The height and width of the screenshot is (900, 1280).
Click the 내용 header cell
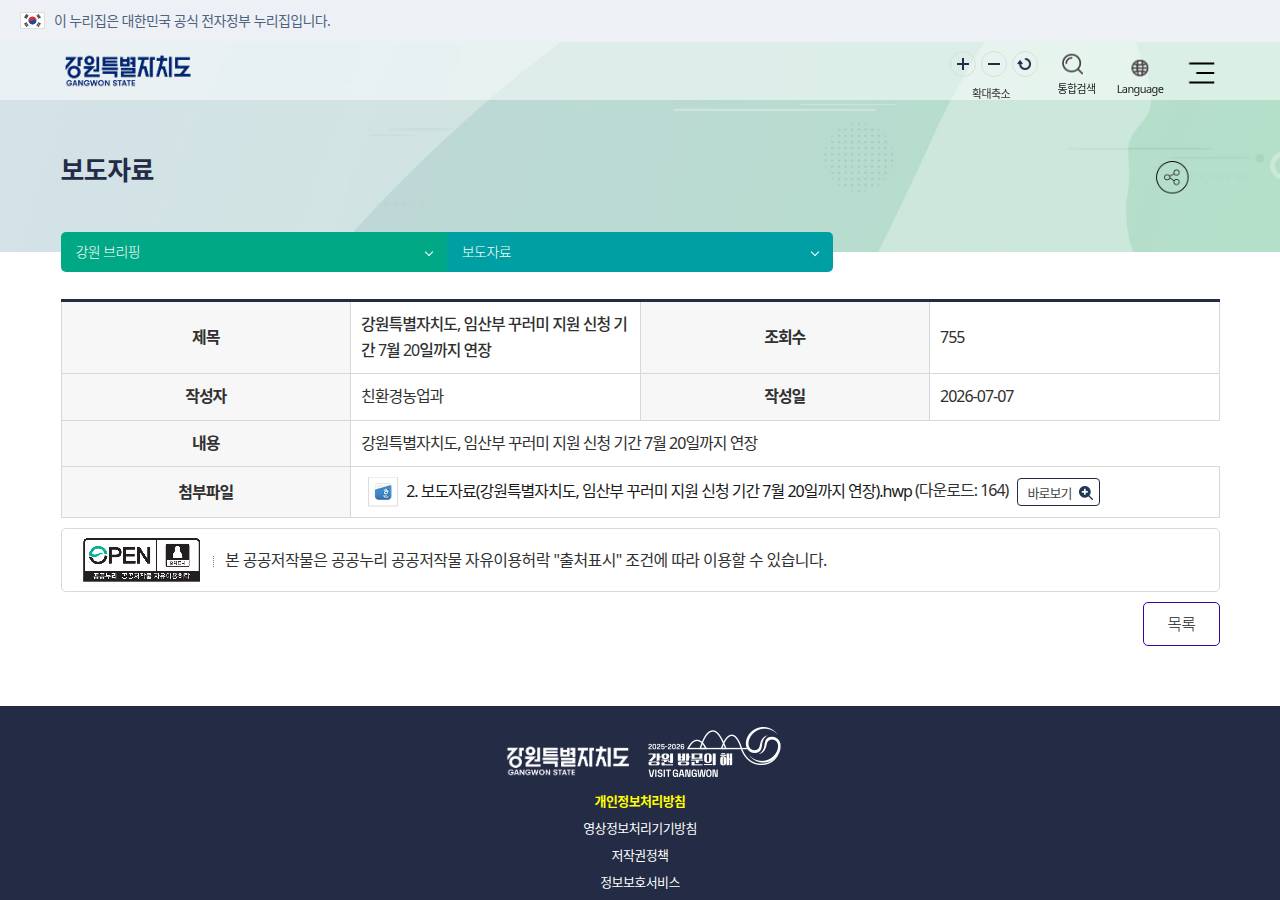coord(206,443)
